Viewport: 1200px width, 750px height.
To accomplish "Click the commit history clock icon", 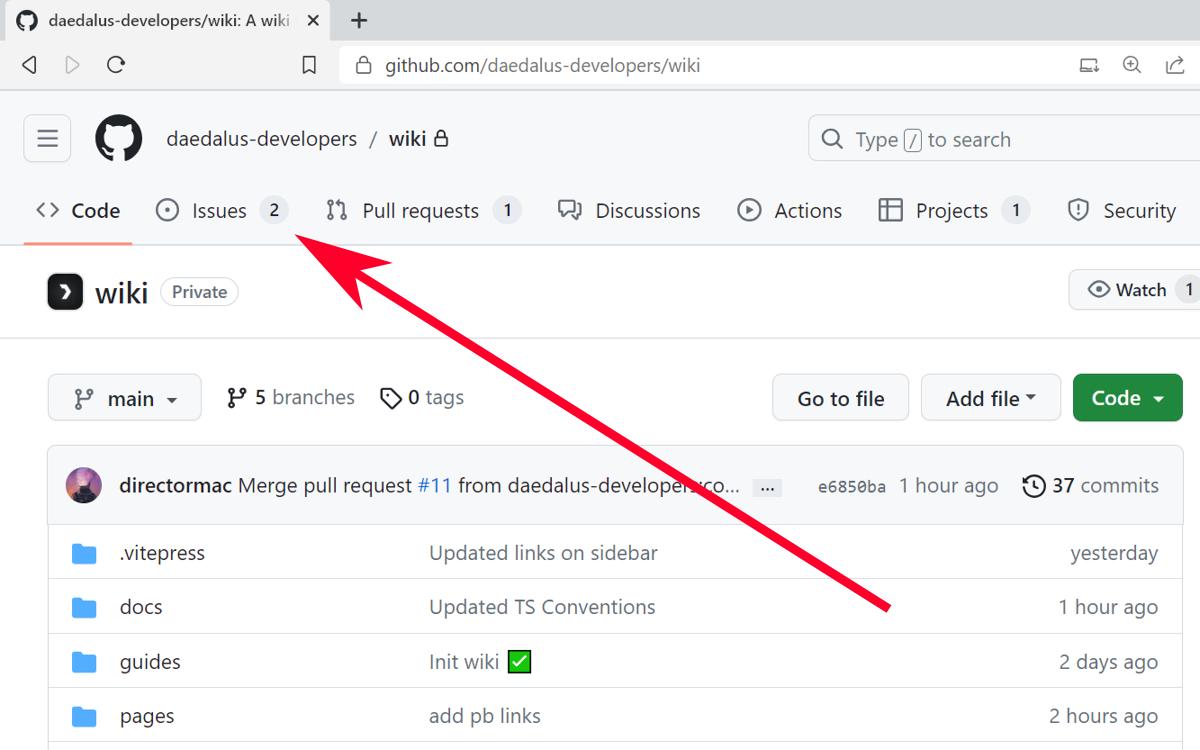I will [1032, 485].
